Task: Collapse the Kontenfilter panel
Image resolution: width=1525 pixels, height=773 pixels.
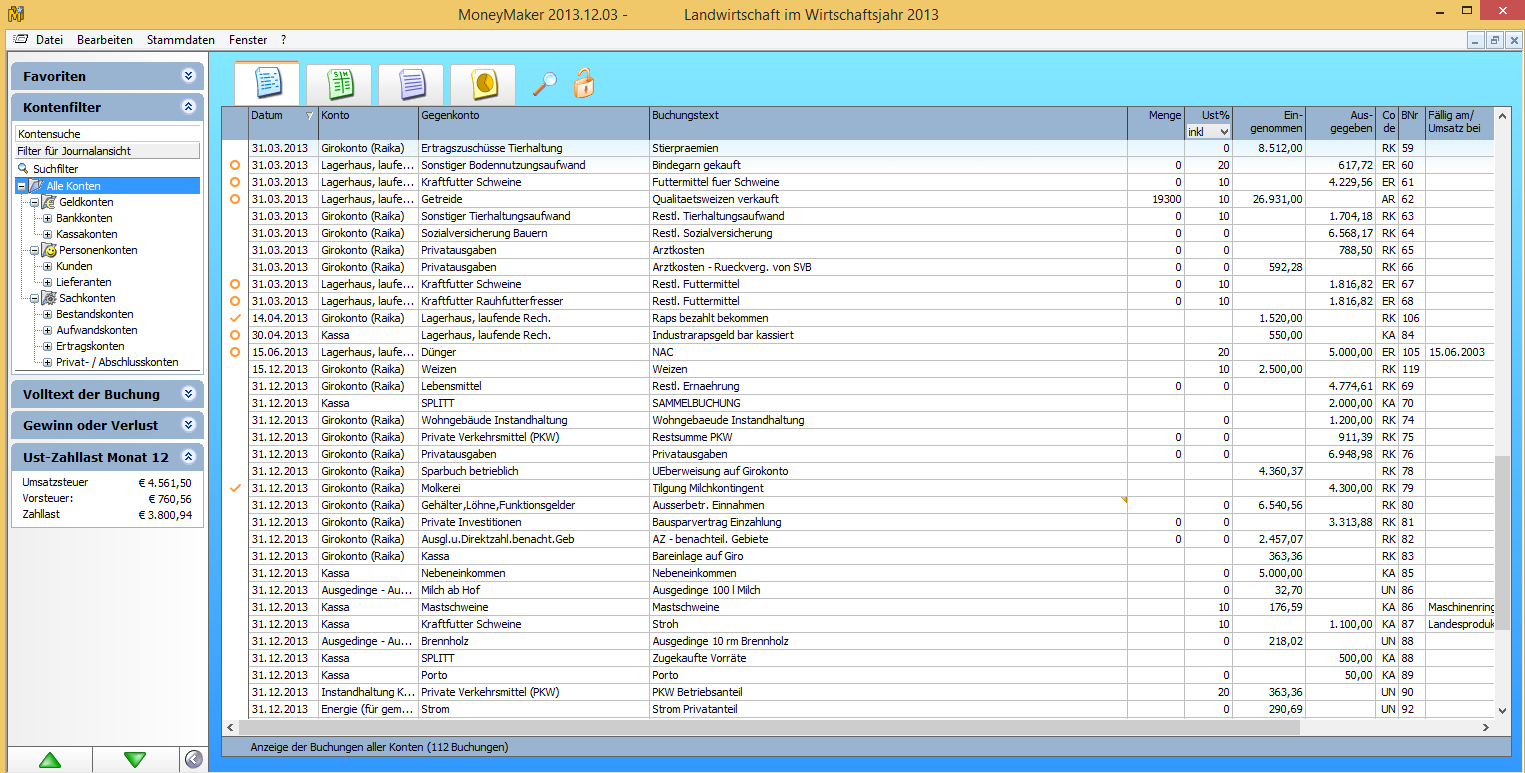Action: pos(188,107)
